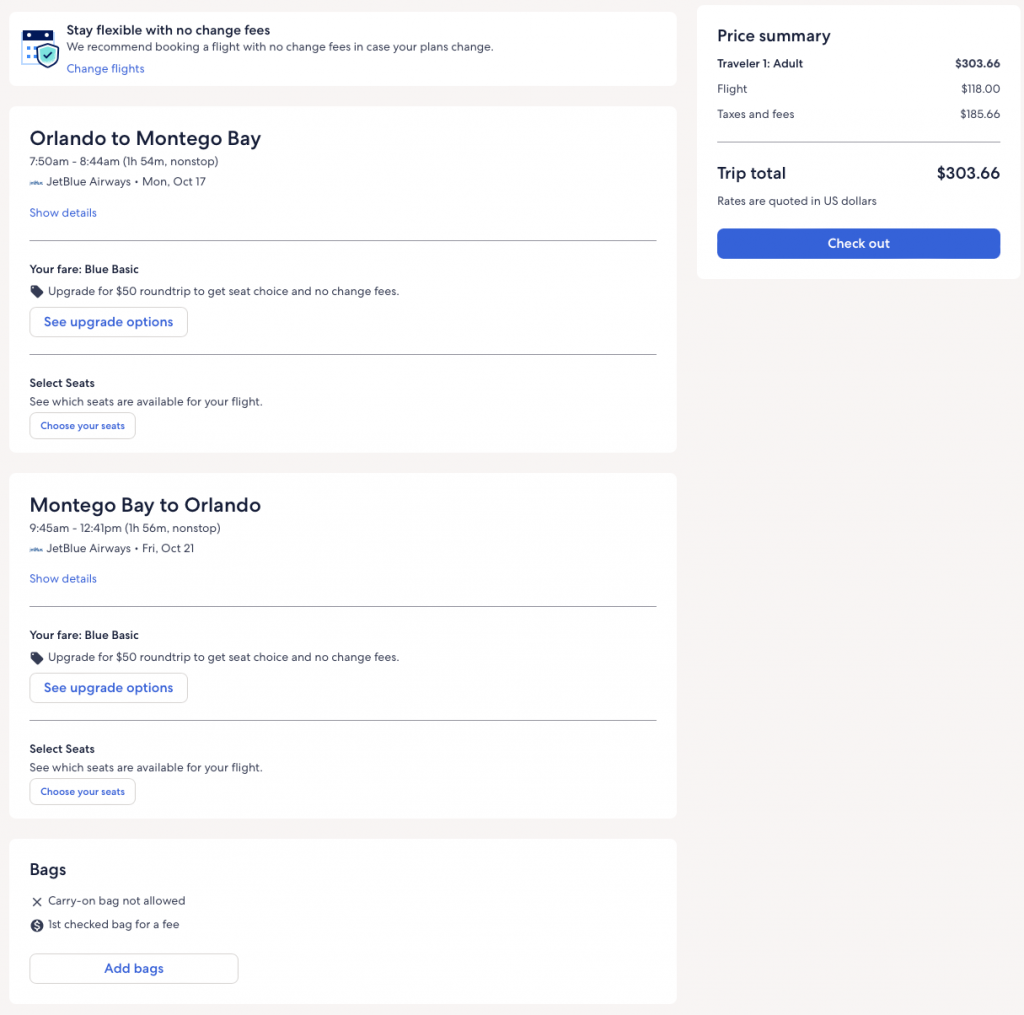Image resolution: width=1024 pixels, height=1015 pixels.
Task: See upgrade options for the Orlando departure flight
Action: coord(108,322)
